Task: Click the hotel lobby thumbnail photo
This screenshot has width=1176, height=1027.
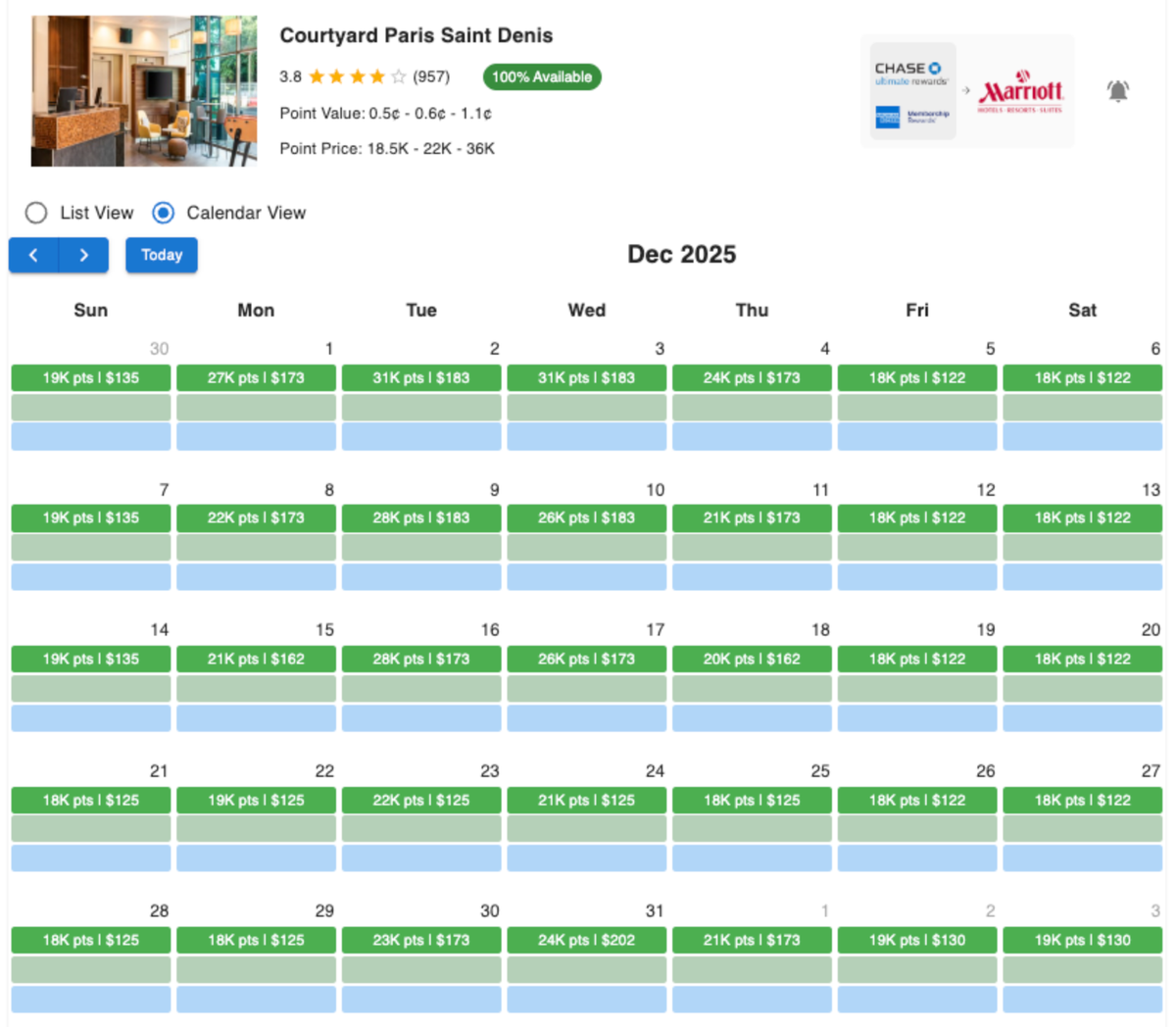Action: tap(143, 90)
